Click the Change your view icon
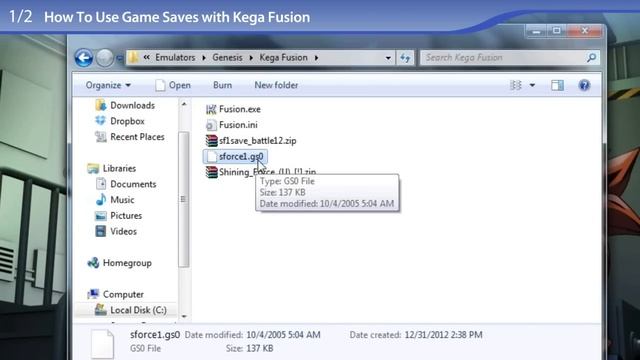This screenshot has width=640, height=360. [516, 85]
